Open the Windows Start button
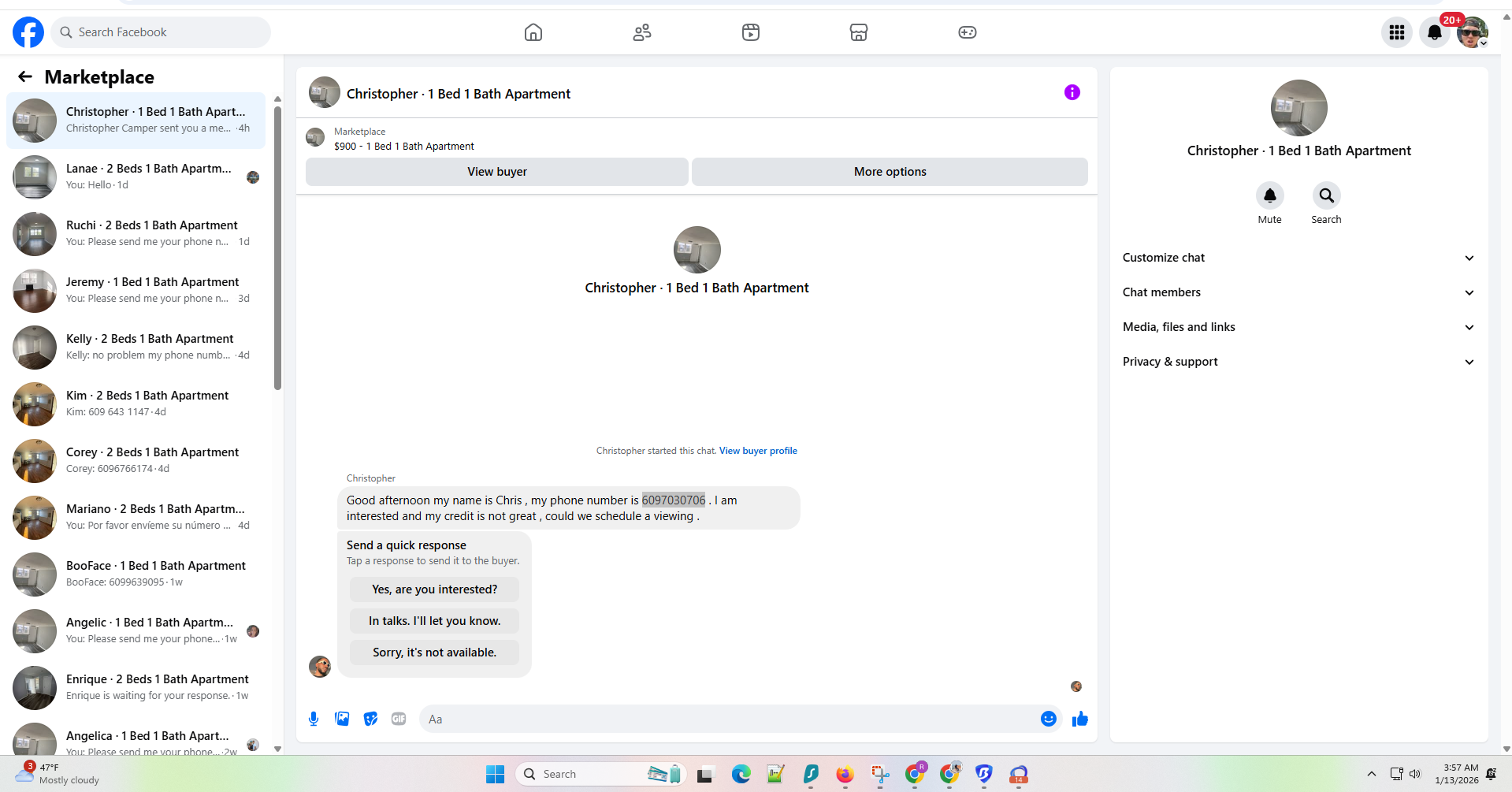 point(496,775)
